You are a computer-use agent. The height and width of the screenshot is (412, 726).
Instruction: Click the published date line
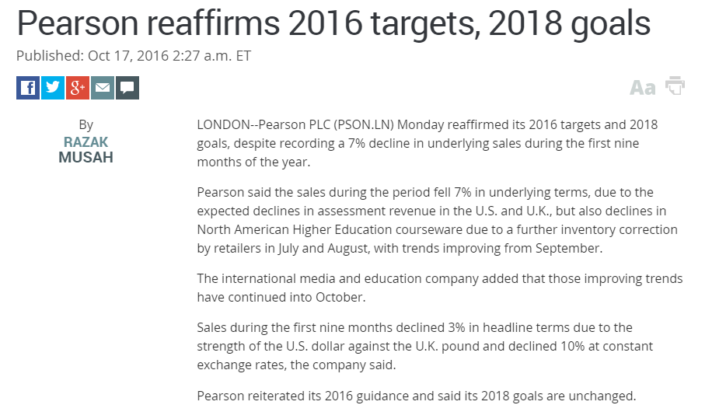click(134, 56)
